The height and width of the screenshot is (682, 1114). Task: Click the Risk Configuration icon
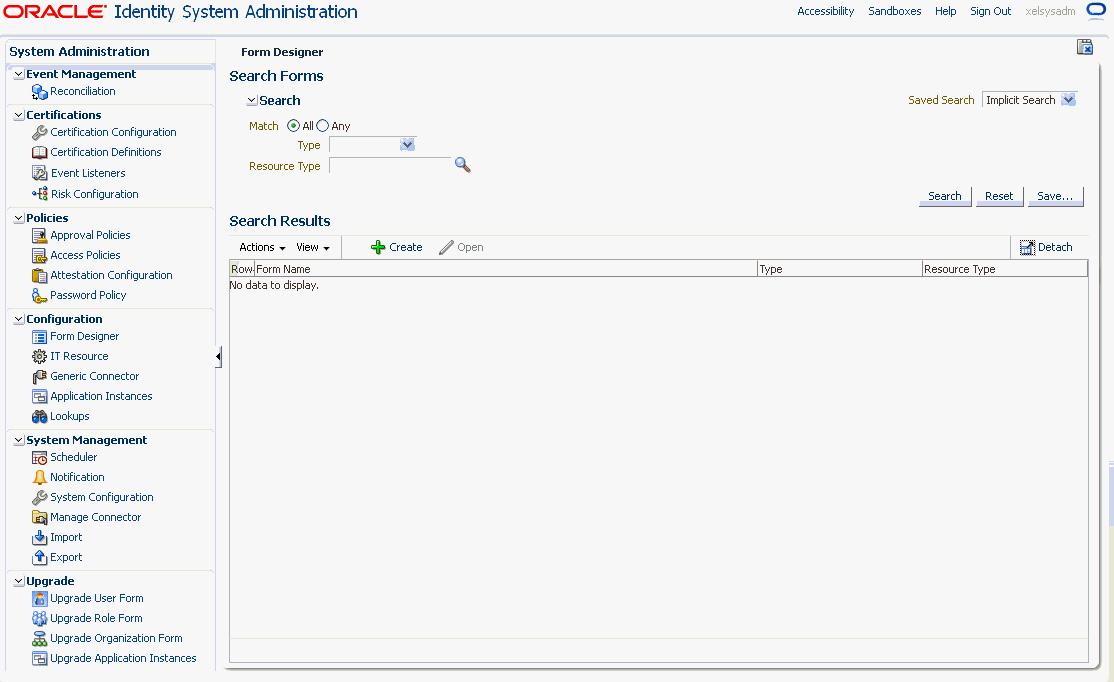40,194
